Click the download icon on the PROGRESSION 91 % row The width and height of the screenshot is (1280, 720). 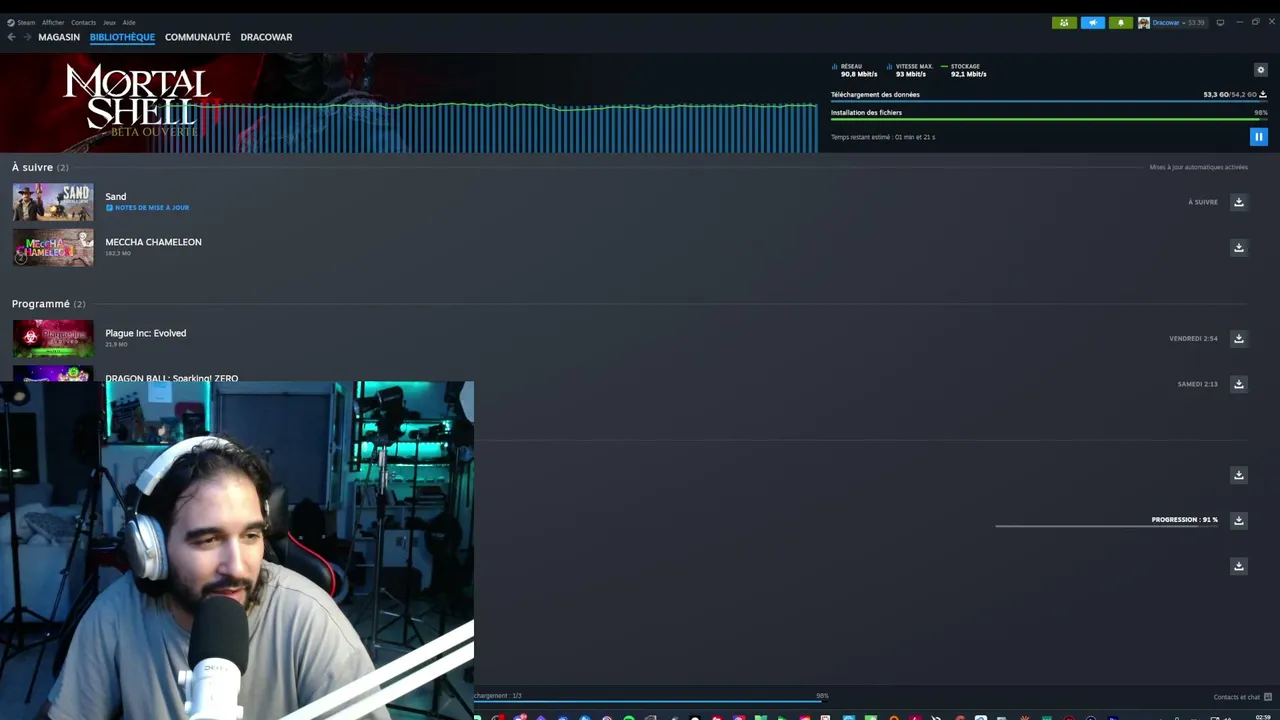click(x=1239, y=521)
